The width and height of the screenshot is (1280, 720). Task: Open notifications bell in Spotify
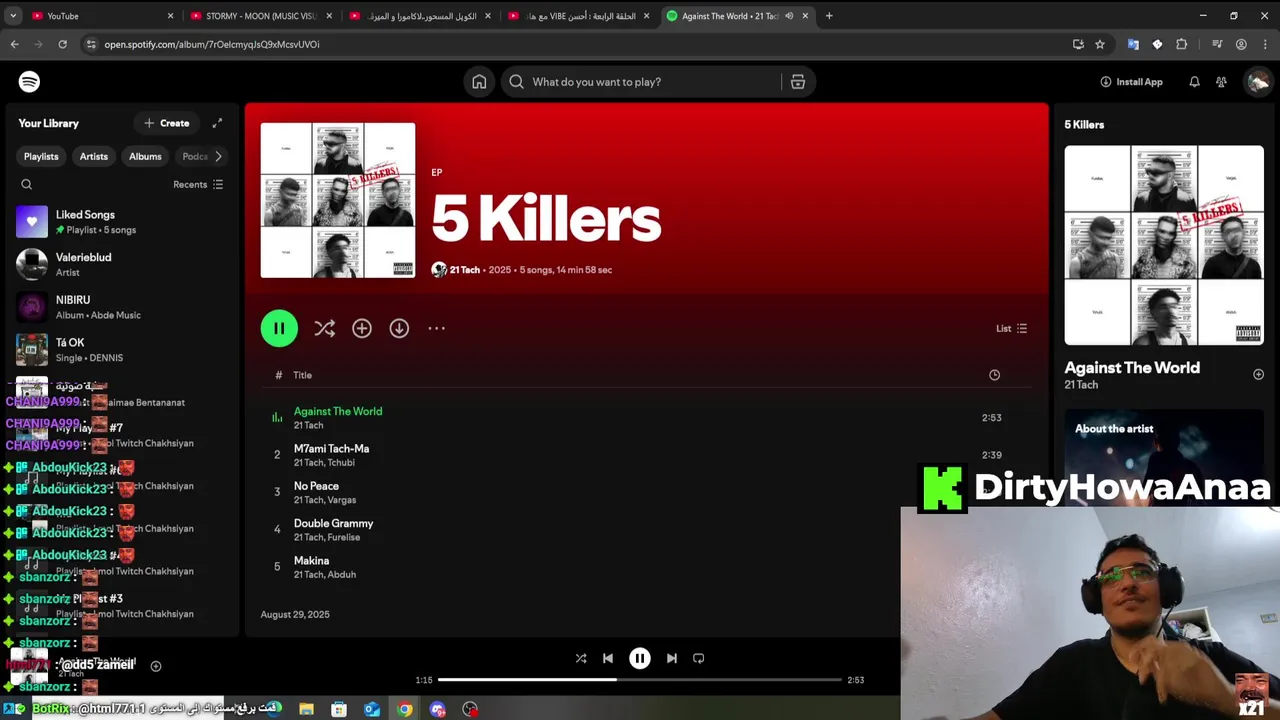click(1194, 82)
